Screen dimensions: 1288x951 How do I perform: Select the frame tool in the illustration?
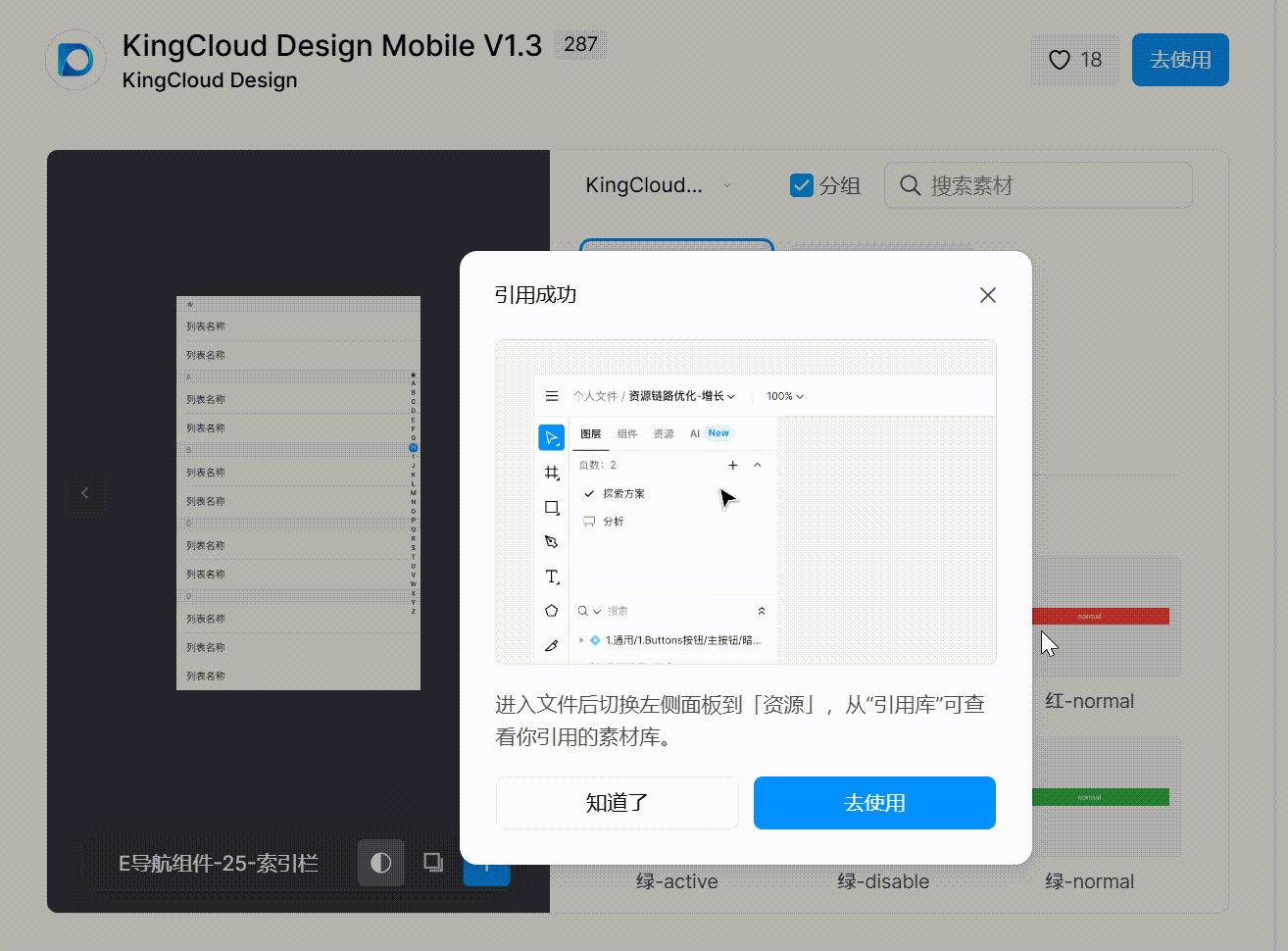point(552,473)
